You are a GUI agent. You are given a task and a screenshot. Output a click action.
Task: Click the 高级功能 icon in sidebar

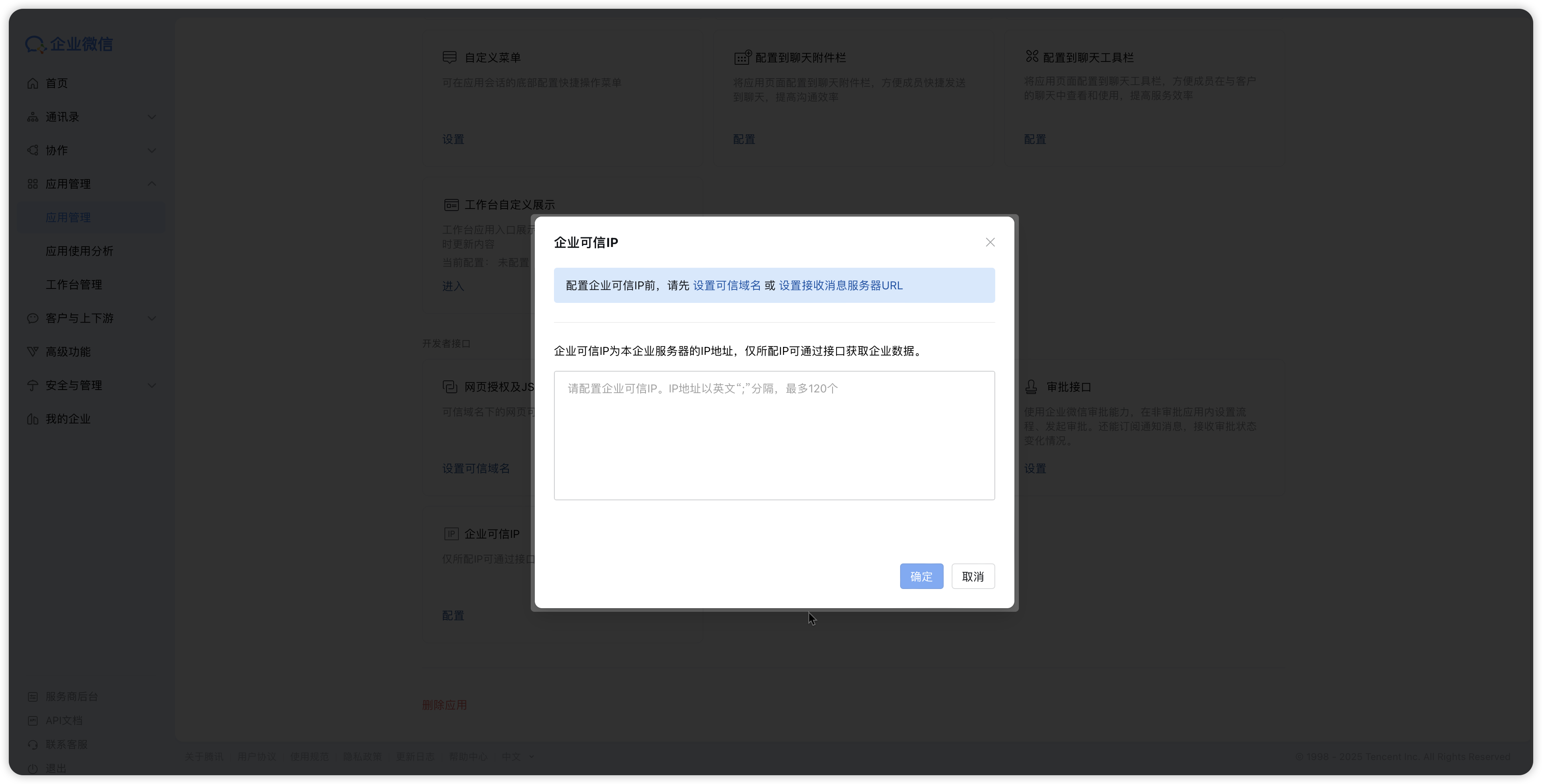click(33, 352)
